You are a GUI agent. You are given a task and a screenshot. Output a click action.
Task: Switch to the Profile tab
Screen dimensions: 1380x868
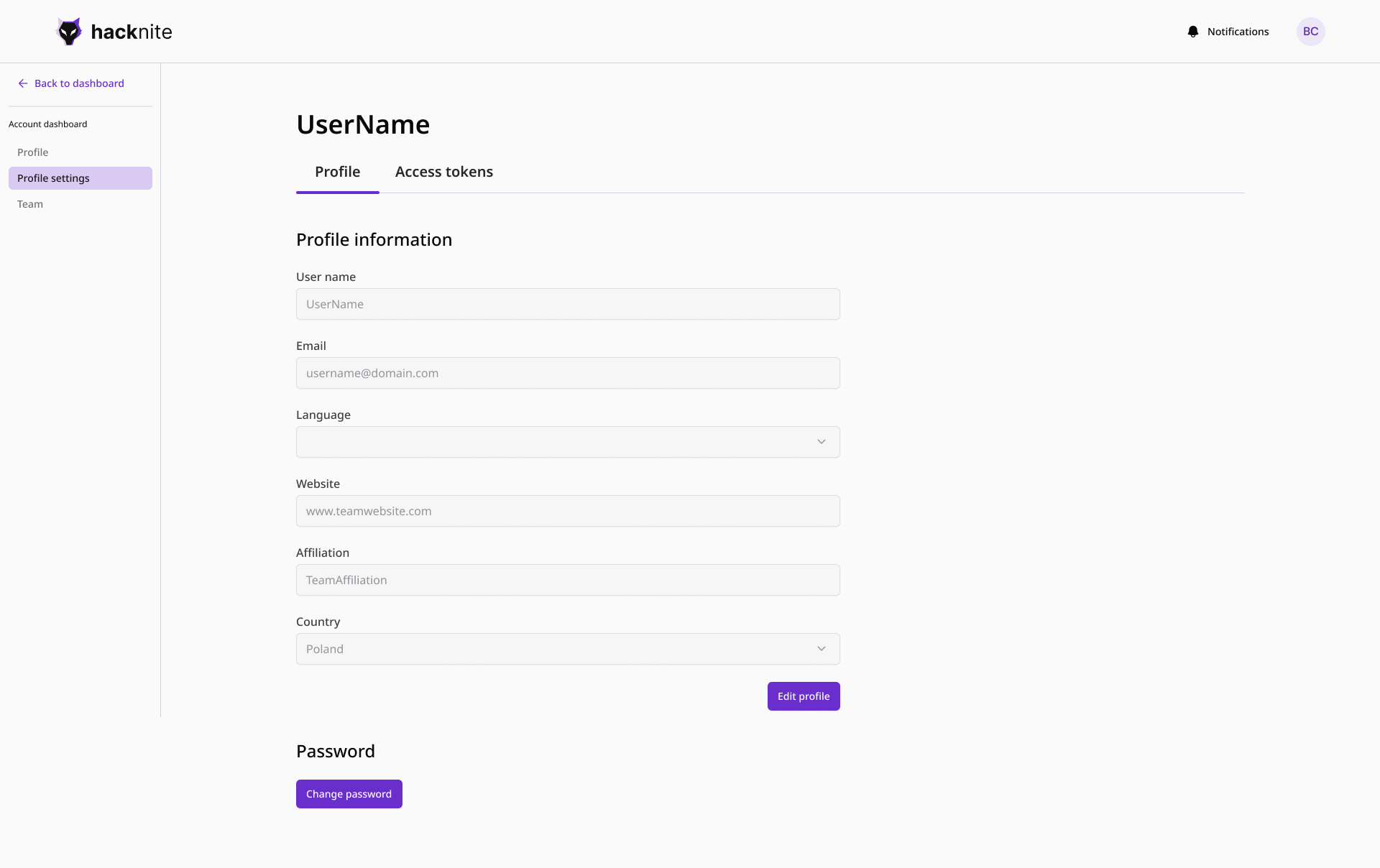338,172
